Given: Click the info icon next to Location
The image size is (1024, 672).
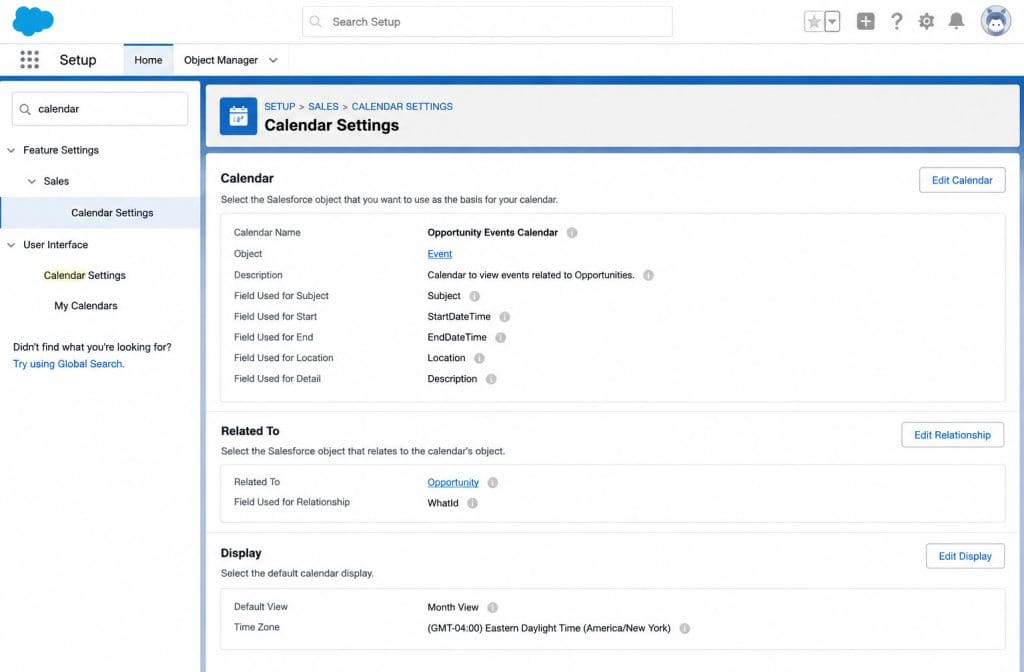Looking at the screenshot, I should [479, 358].
